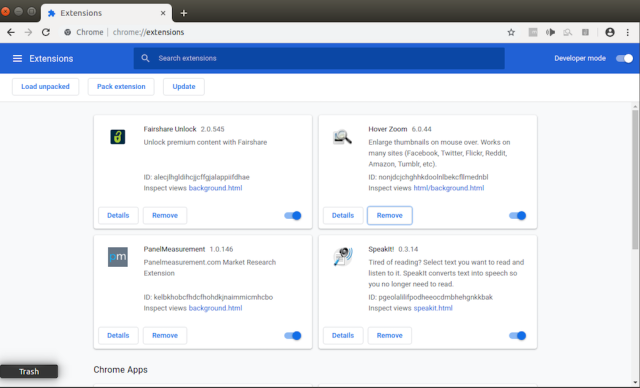Click the page vertical scrollbar

pyautogui.click(x=635, y=179)
